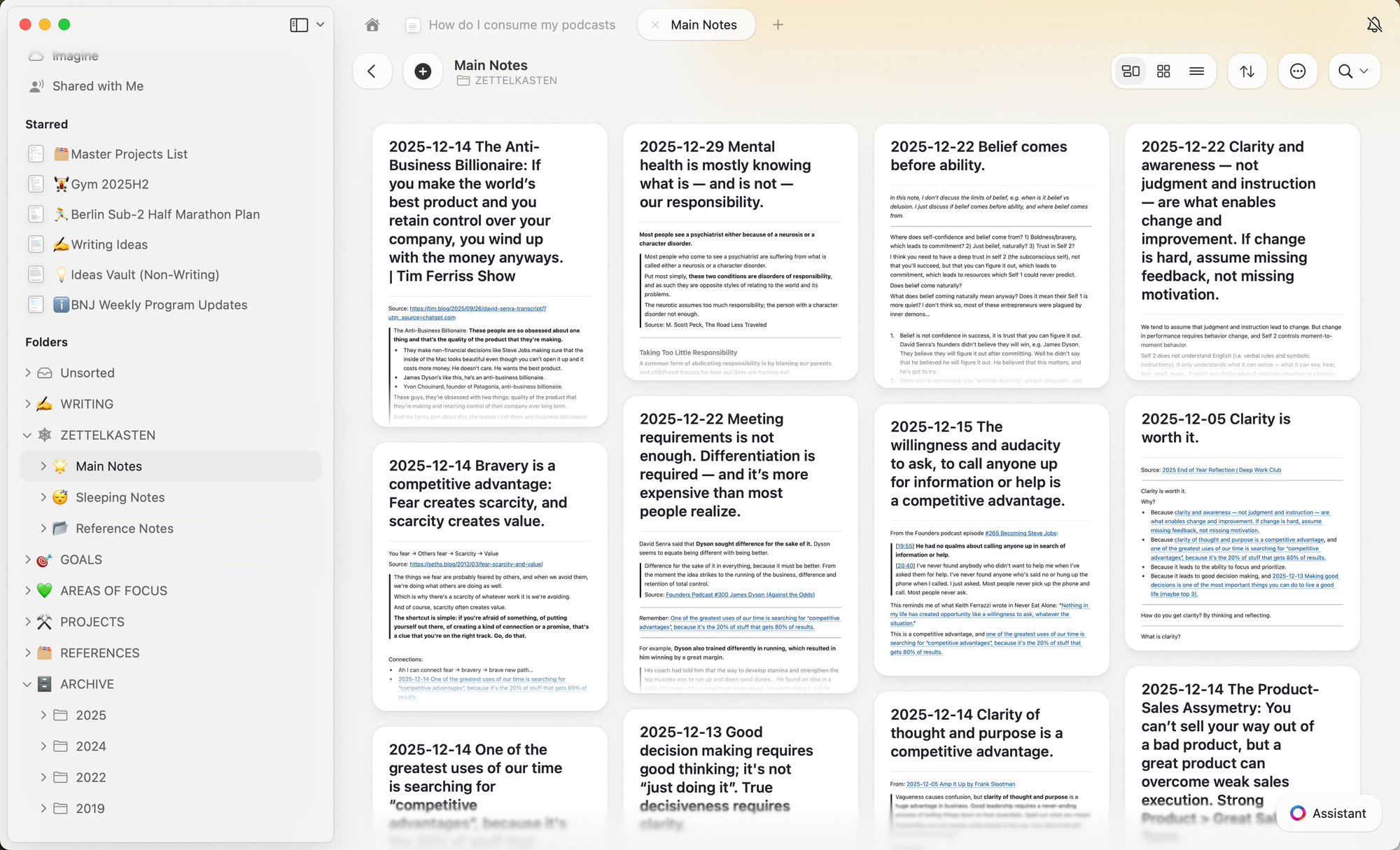Collapse the ZETTELKASTEN folder
The image size is (1400, 850).
coord(27,436)
